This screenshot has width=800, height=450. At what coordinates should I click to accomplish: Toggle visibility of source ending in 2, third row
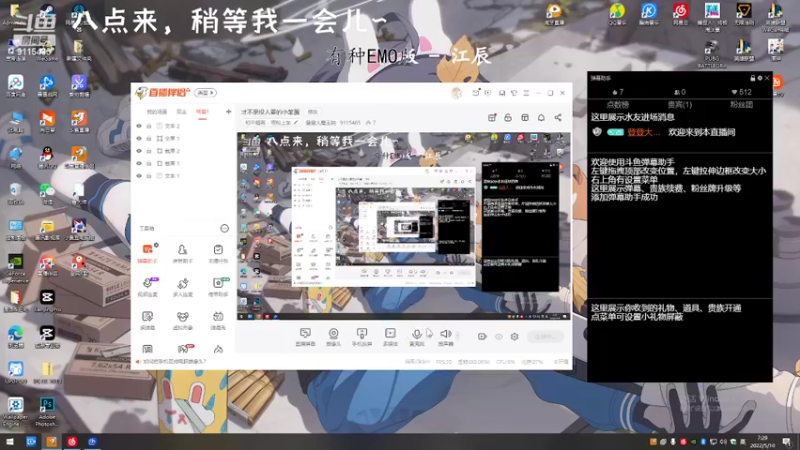(x=139, y=151)
